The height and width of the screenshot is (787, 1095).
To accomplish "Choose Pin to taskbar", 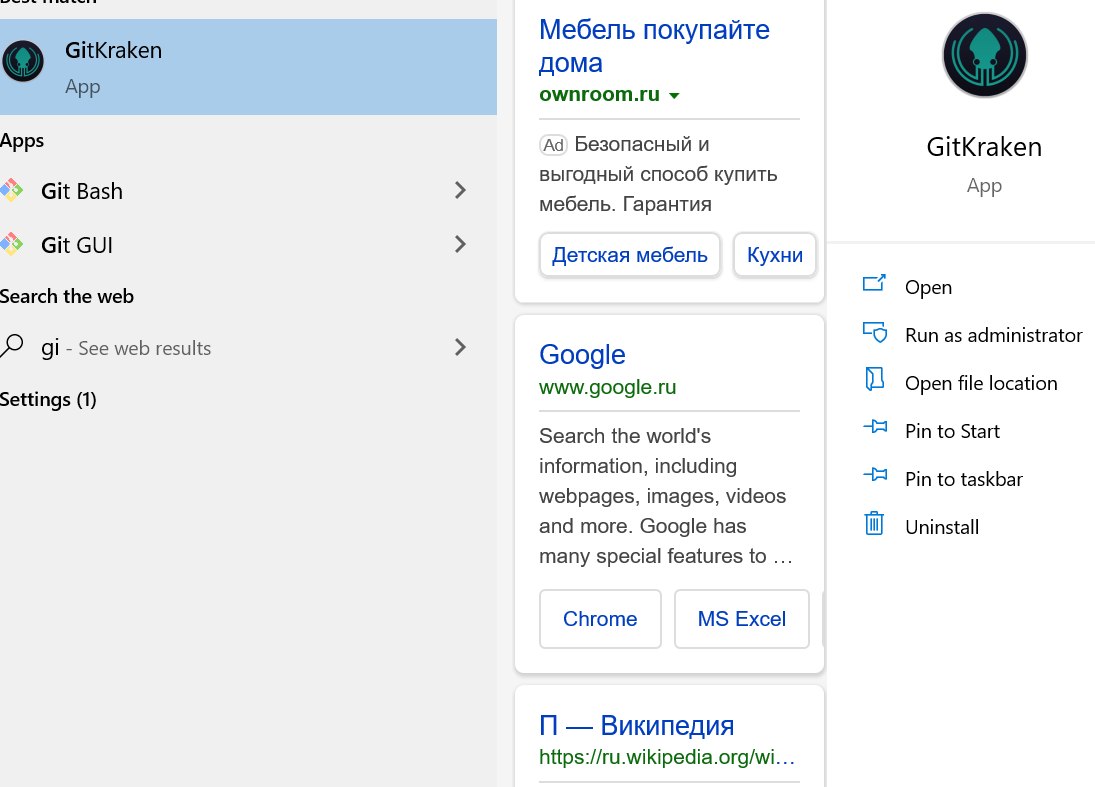I will point(964,479).
